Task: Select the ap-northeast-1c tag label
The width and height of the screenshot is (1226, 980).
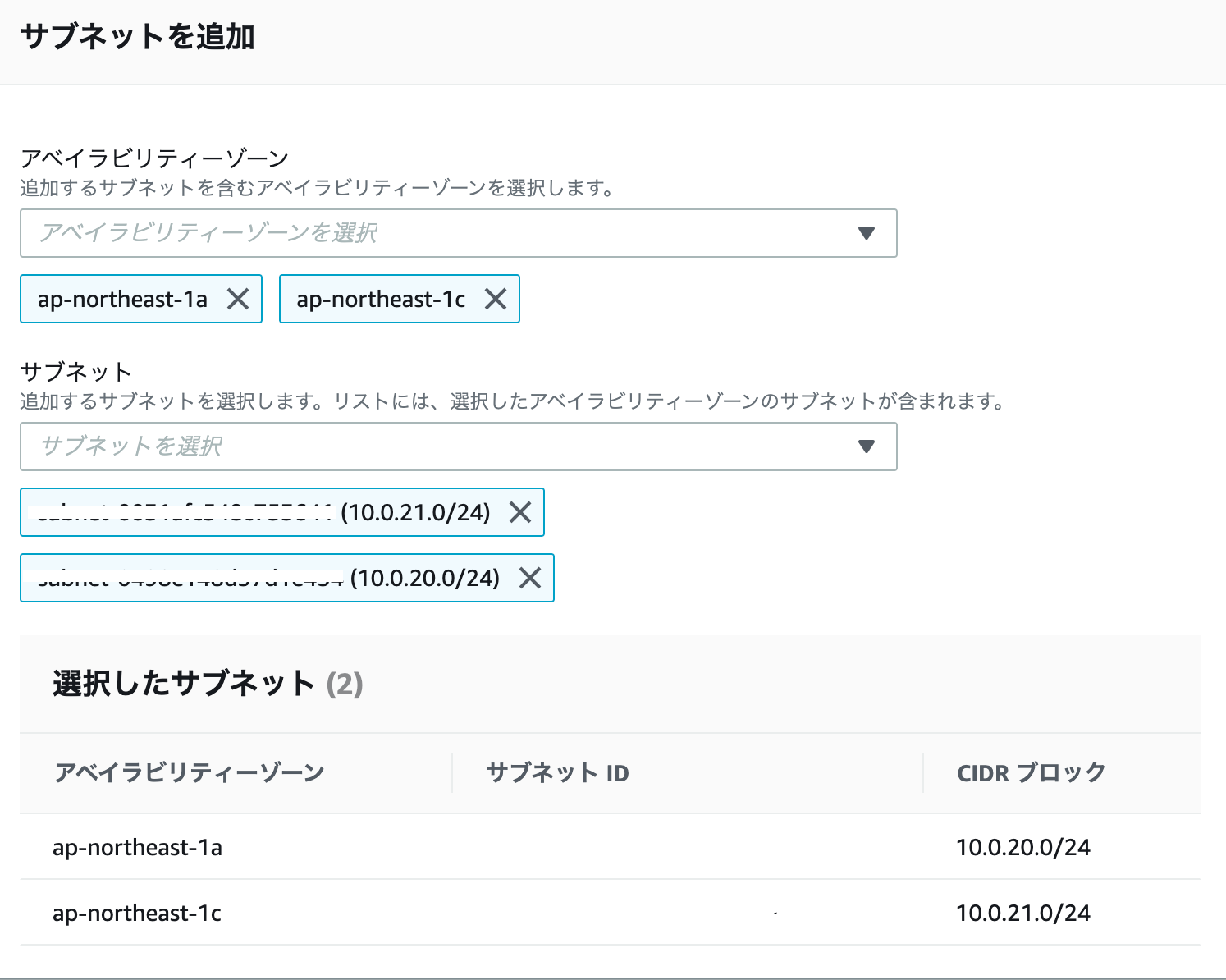Action: (x=382, y=299)
